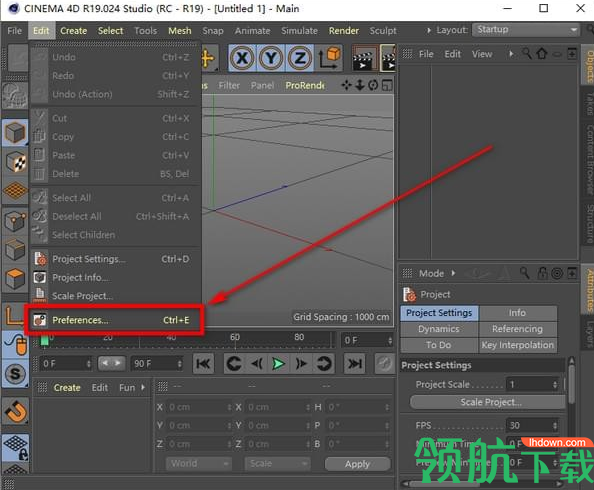Switch to the Key Interpolation tab
Screen dimensions: 594x490
tap(517, 345)
